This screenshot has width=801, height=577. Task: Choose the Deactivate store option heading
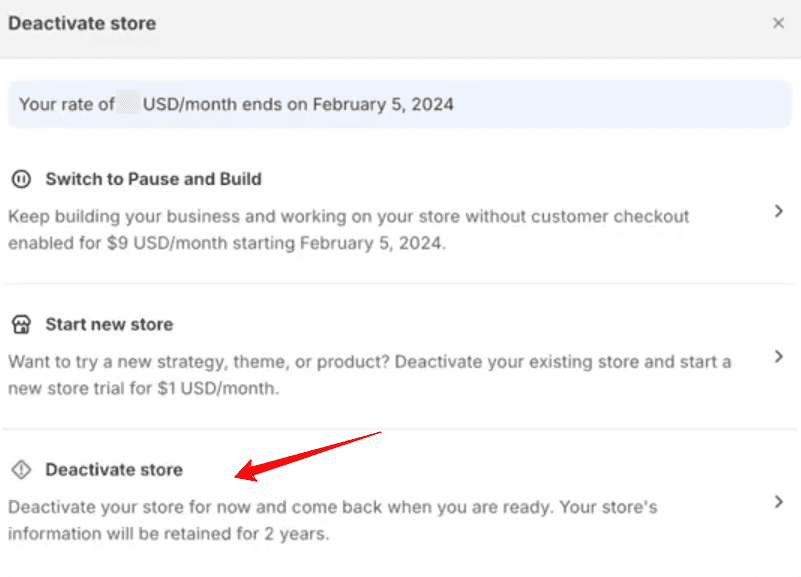(114, 470)
